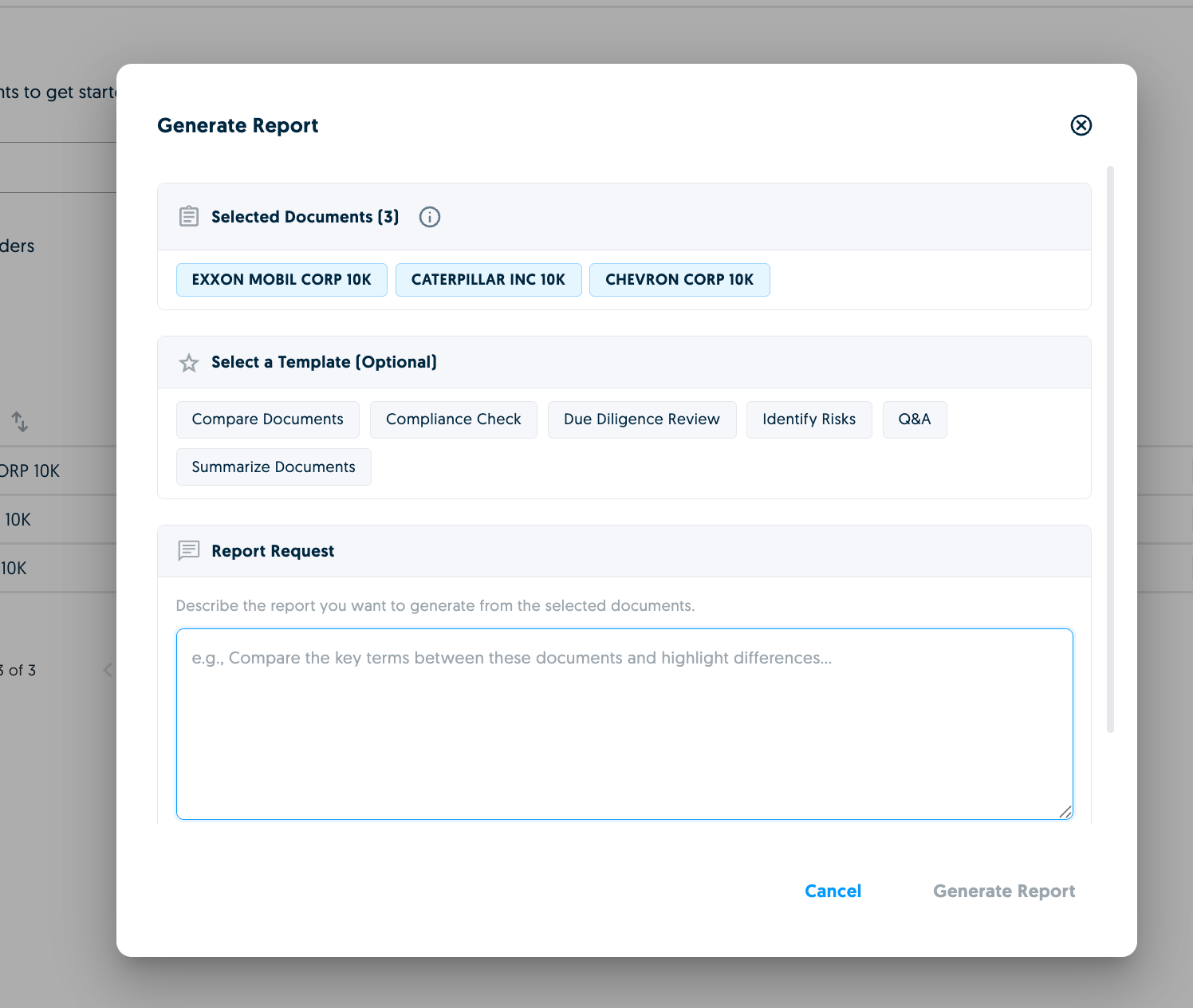Click the dialog vertical scrollbar
Screen dimensions: 1193x1008
point(1110,449)
